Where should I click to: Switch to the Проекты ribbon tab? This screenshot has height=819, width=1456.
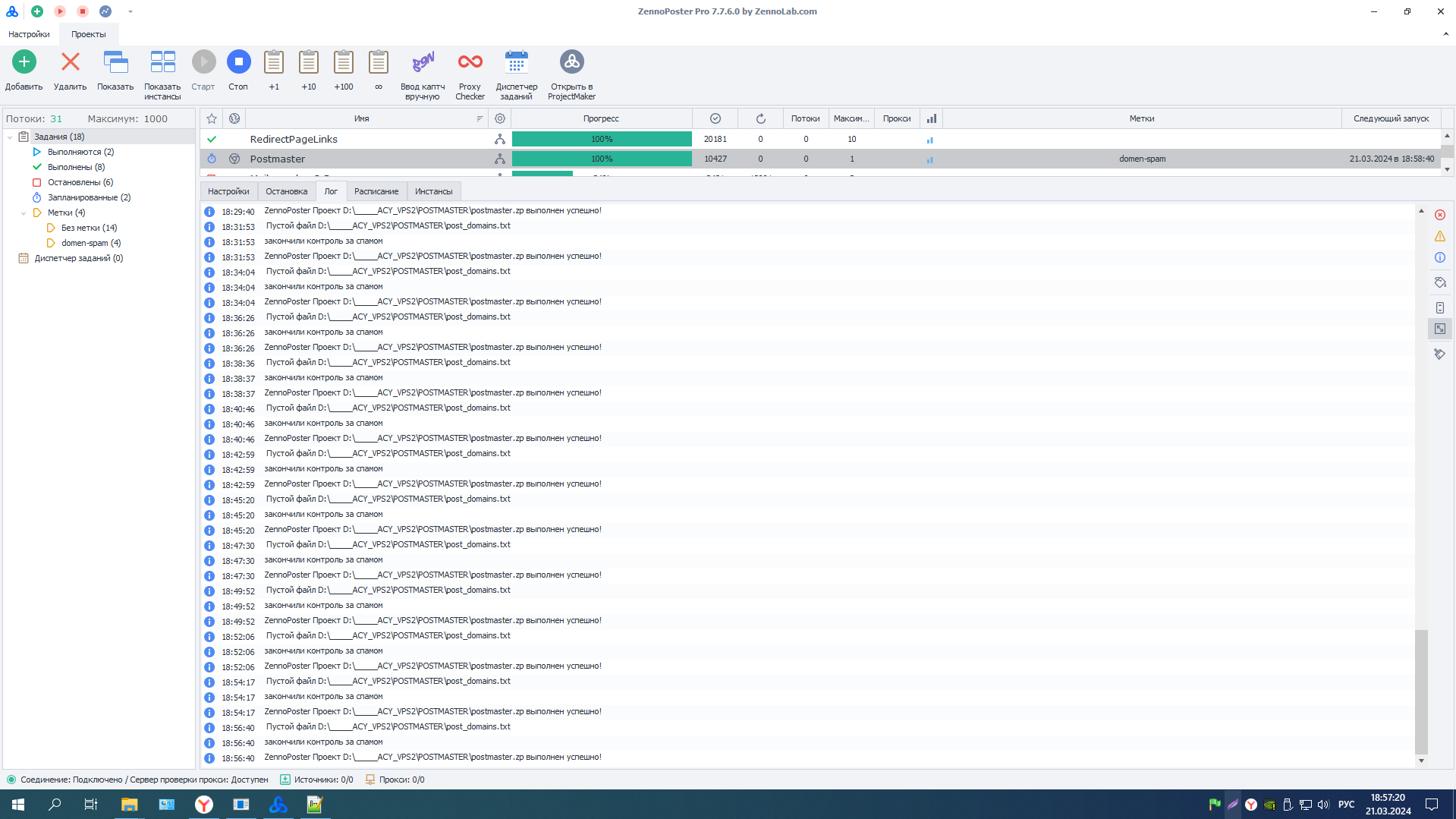point(89,34)
